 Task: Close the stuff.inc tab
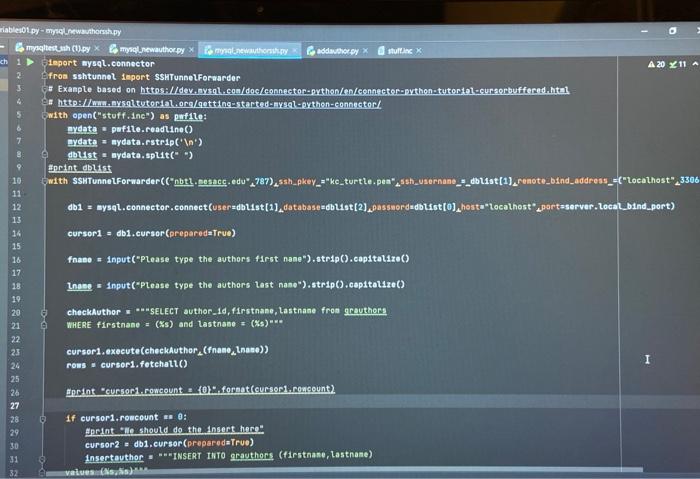point(419,51)
